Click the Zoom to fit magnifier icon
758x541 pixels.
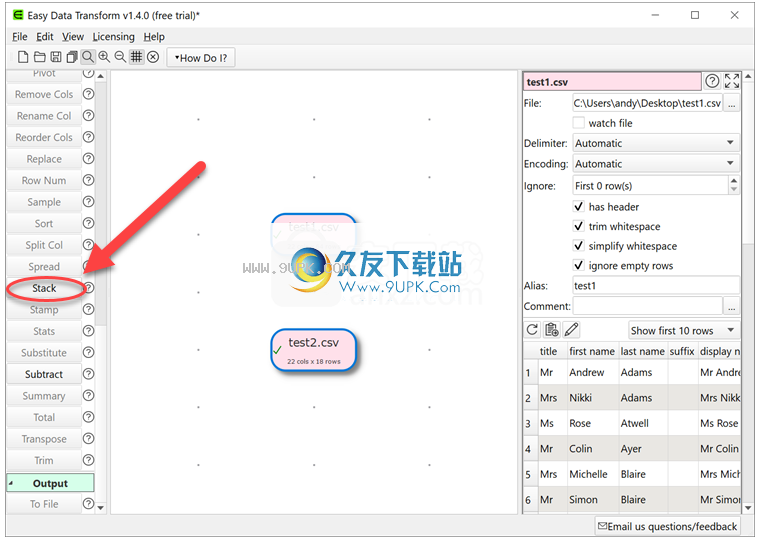[88, 57]
